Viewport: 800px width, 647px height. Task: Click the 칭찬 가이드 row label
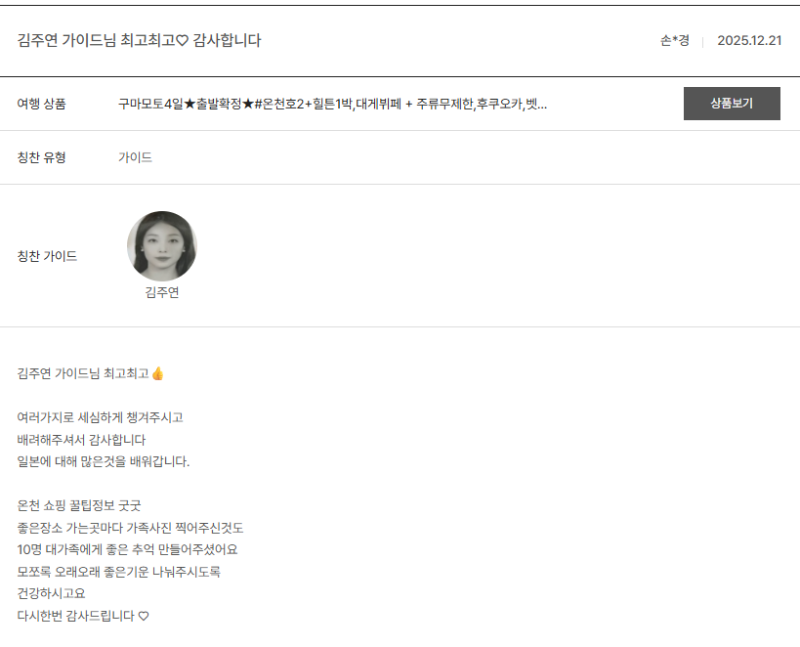47,256
